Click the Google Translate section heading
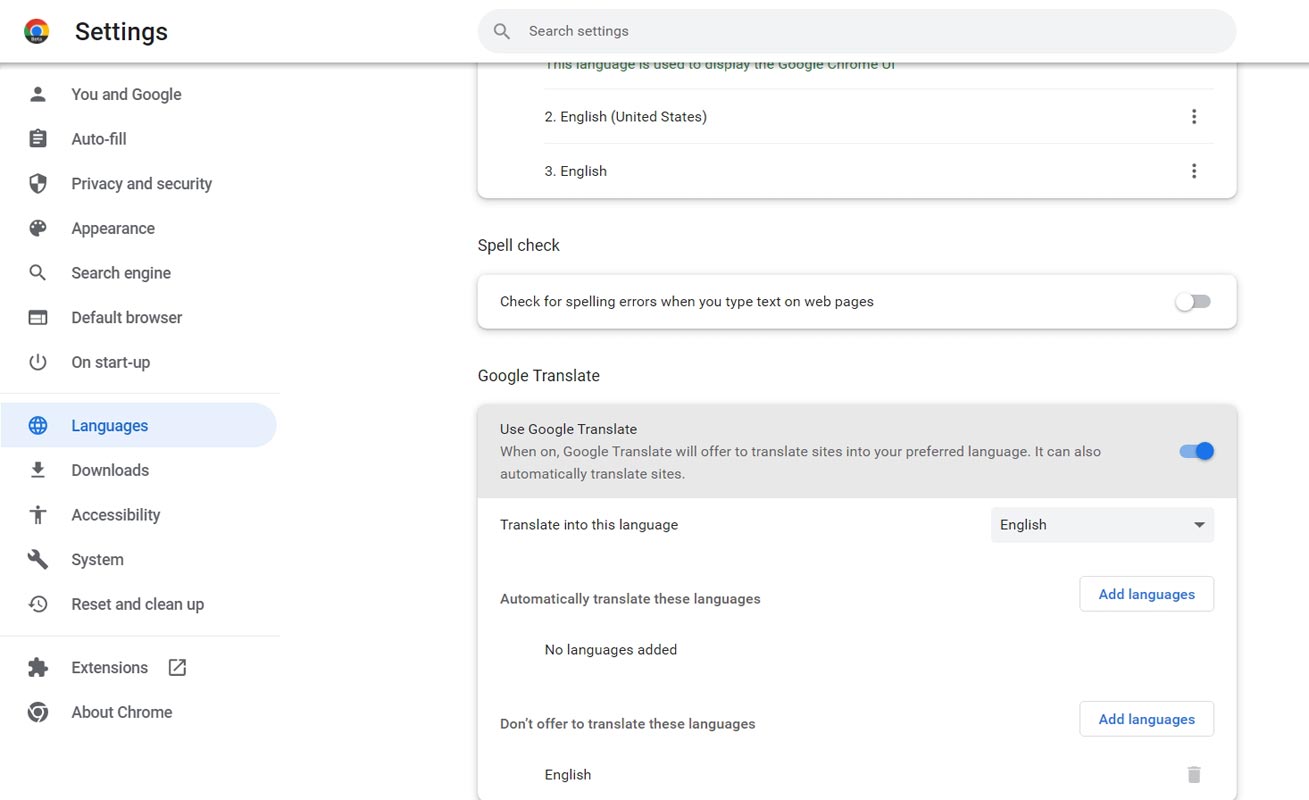Screen dimensions: 1309x800 [x=538, y=375]
